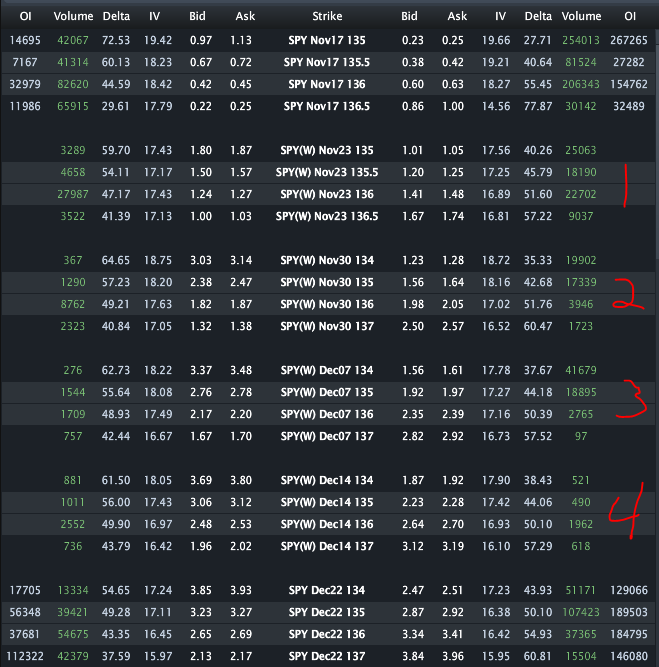Select the OI value 56348
Screen dimensions: 659x667
coord(25,613)
